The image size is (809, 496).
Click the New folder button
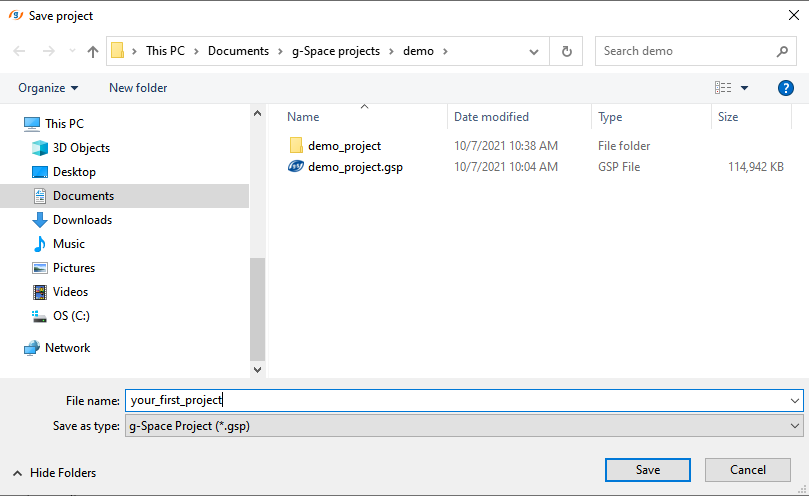tap(138, 88)
